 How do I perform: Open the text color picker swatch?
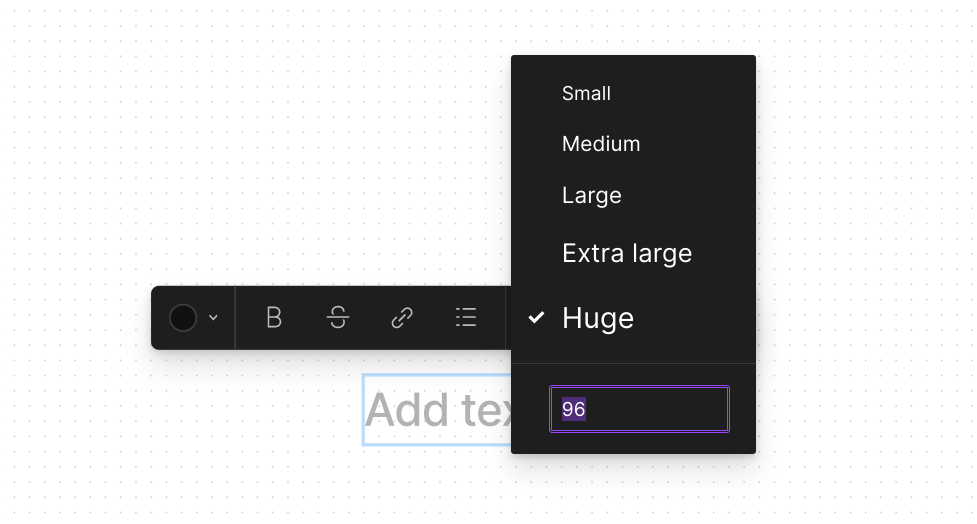183,318
